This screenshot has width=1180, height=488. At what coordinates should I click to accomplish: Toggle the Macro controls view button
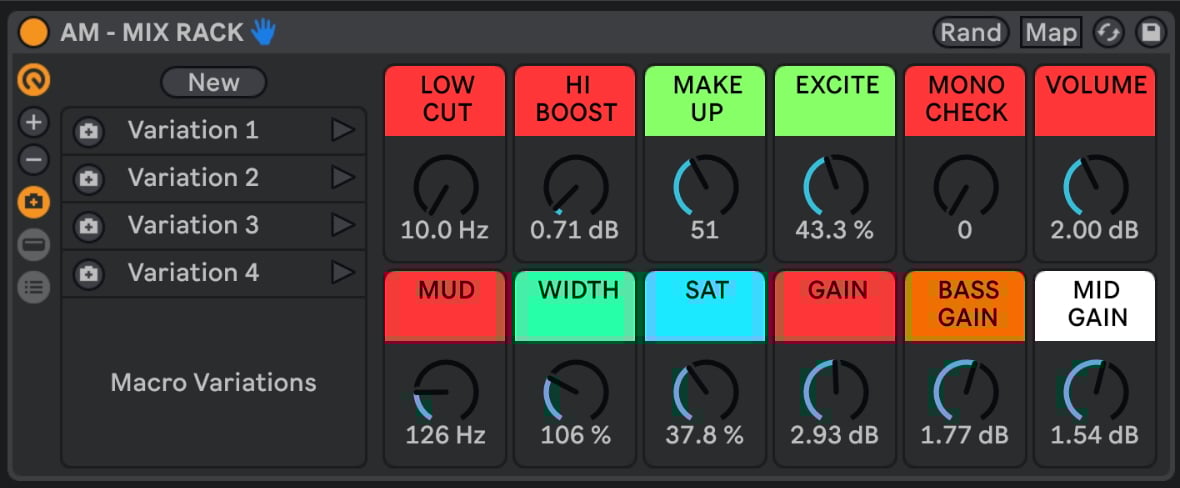[33, 80]
